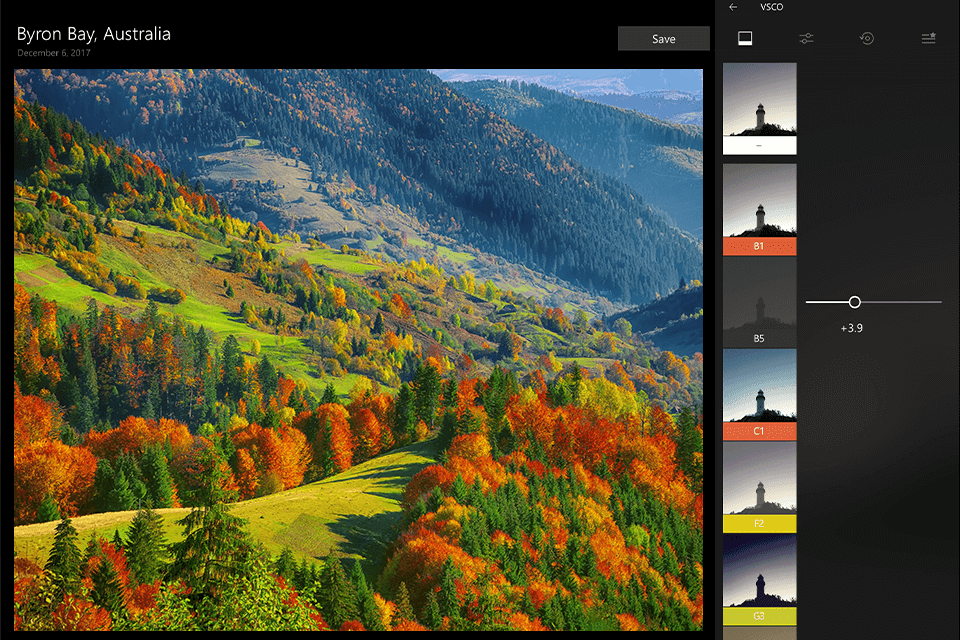Apply the C1 filter preset

click(759, 395)
